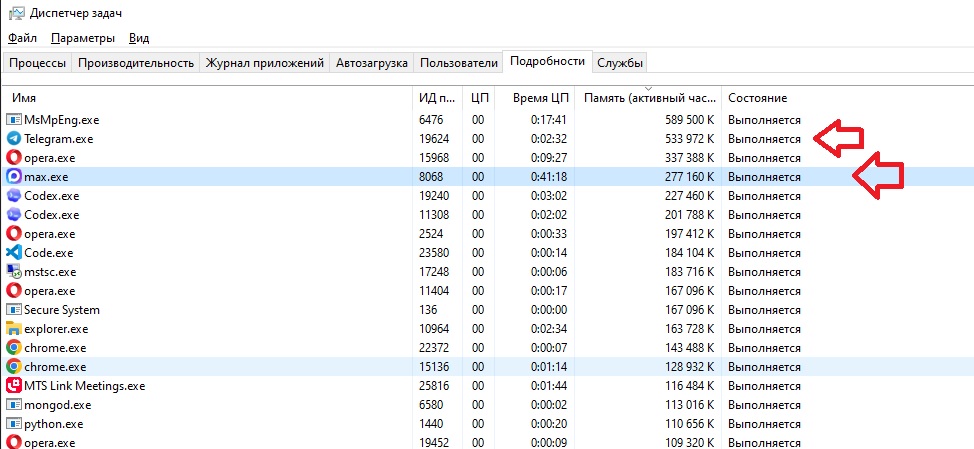974x449 pixels.
Task: Go to the Автозагрузка tab
Action: (x=371, y=63)
